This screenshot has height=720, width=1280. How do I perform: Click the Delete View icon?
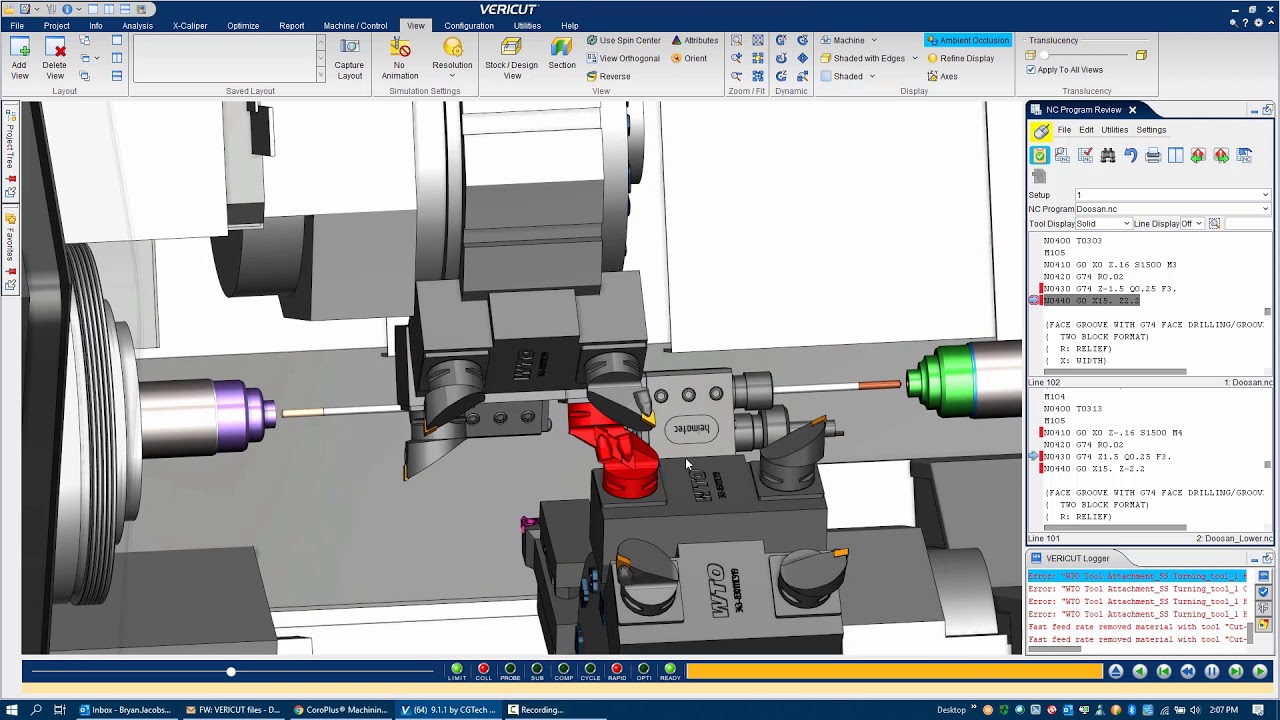(55, 48)
